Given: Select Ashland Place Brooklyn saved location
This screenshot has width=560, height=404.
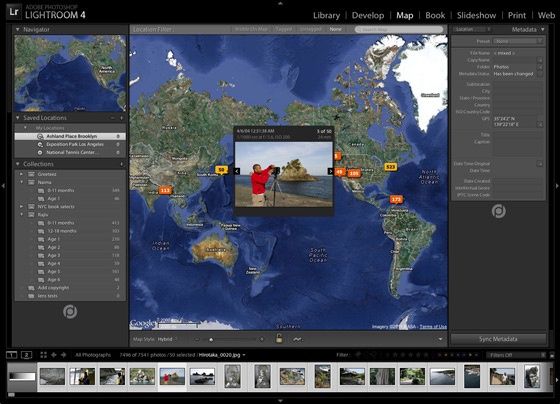Looking at the screenshot, I should 70,136.
